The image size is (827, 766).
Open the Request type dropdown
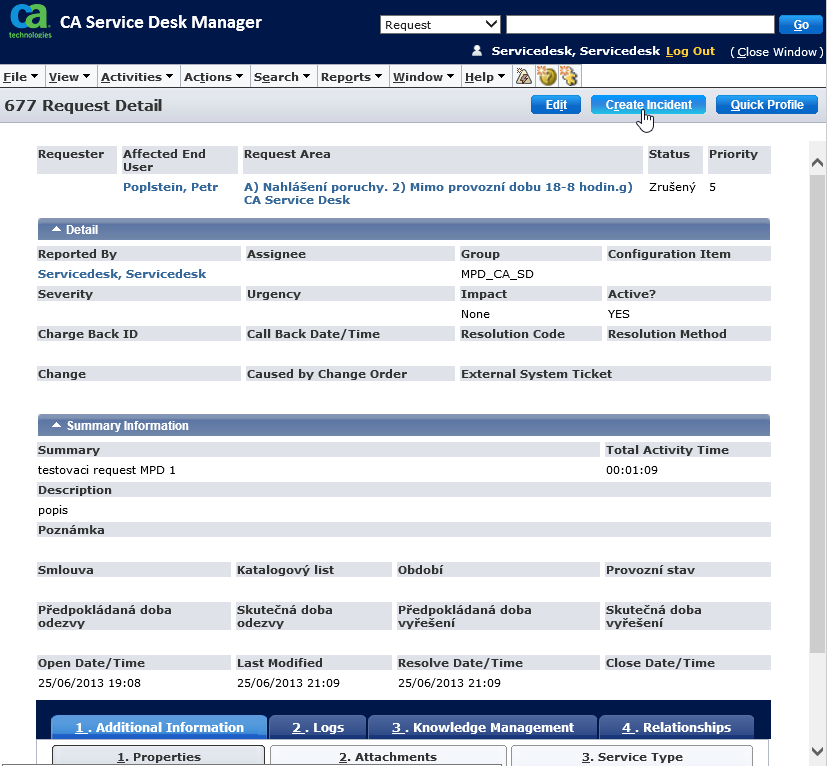pos(440,24)
